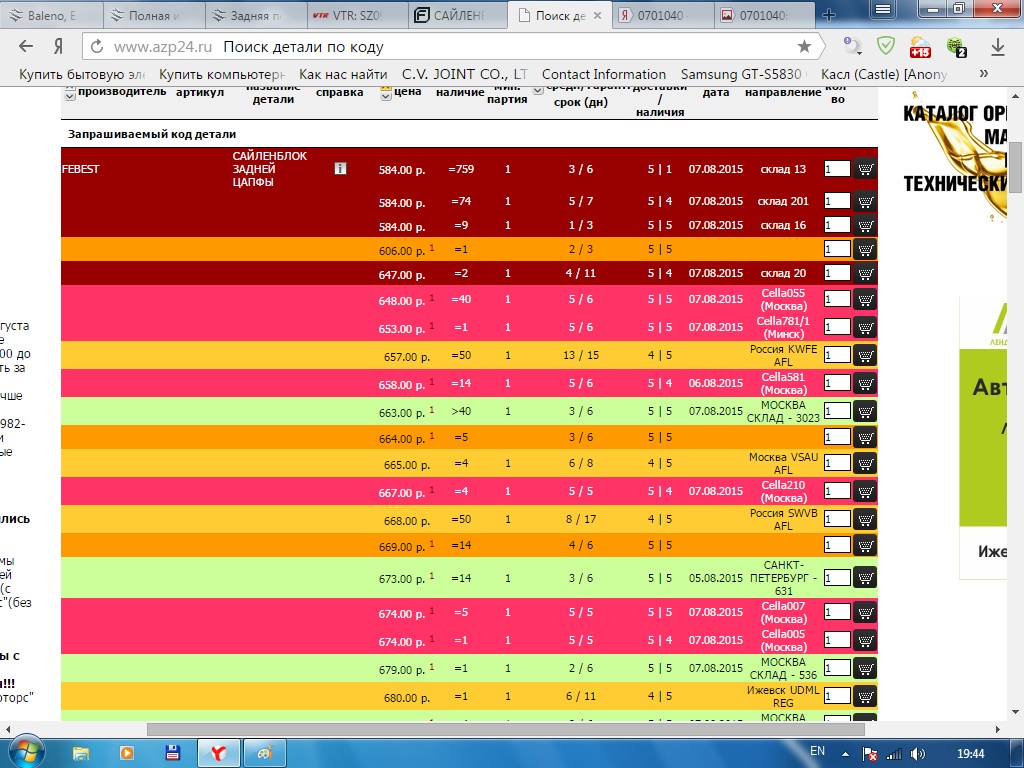Switch to the Baleno browser tab
This screenshot has width=1024, height=768.
pyautogui.click(x=50, y=16)
